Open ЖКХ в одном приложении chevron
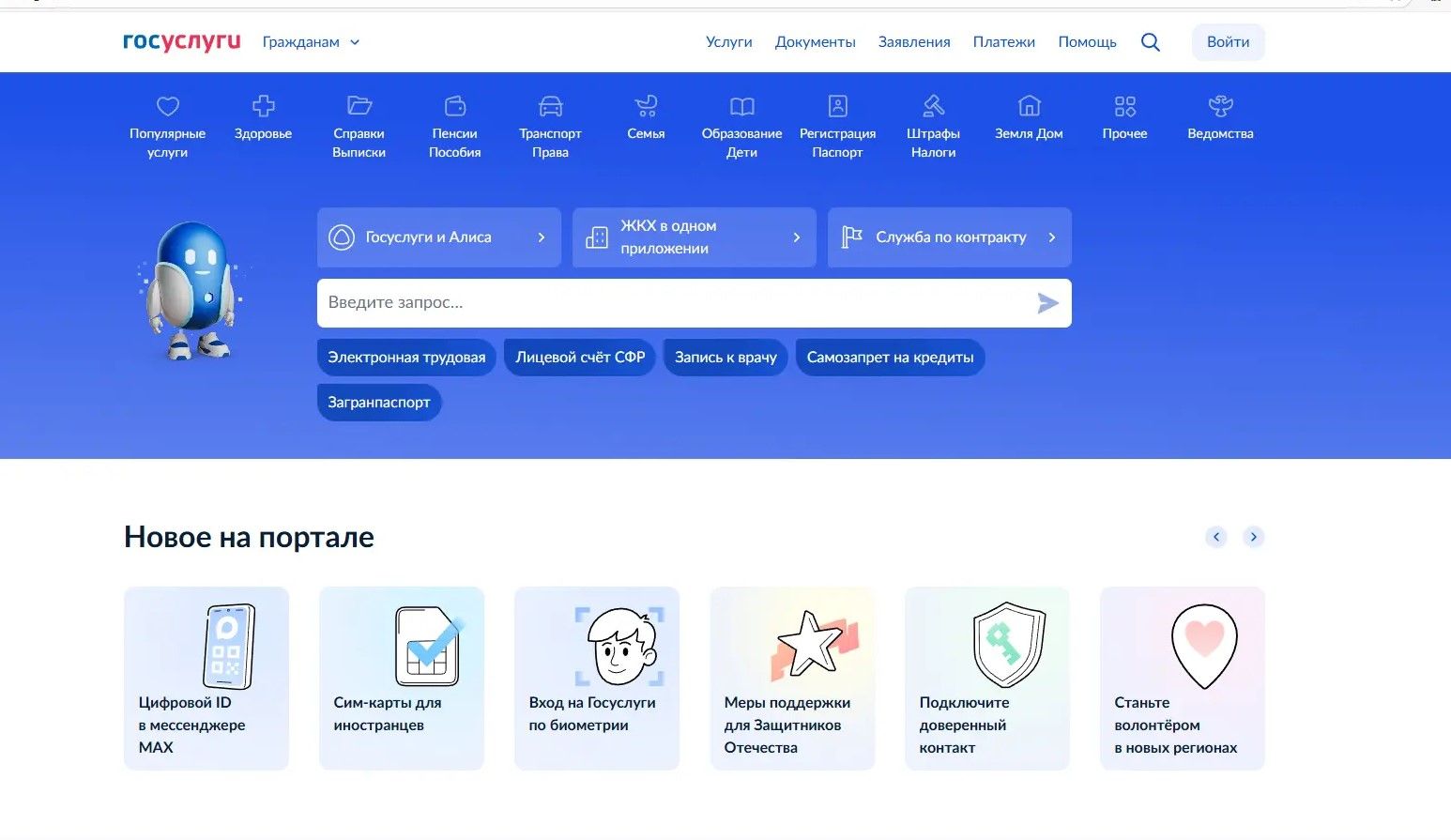This screenshot has width=1451, height=840. click(797, 237)
